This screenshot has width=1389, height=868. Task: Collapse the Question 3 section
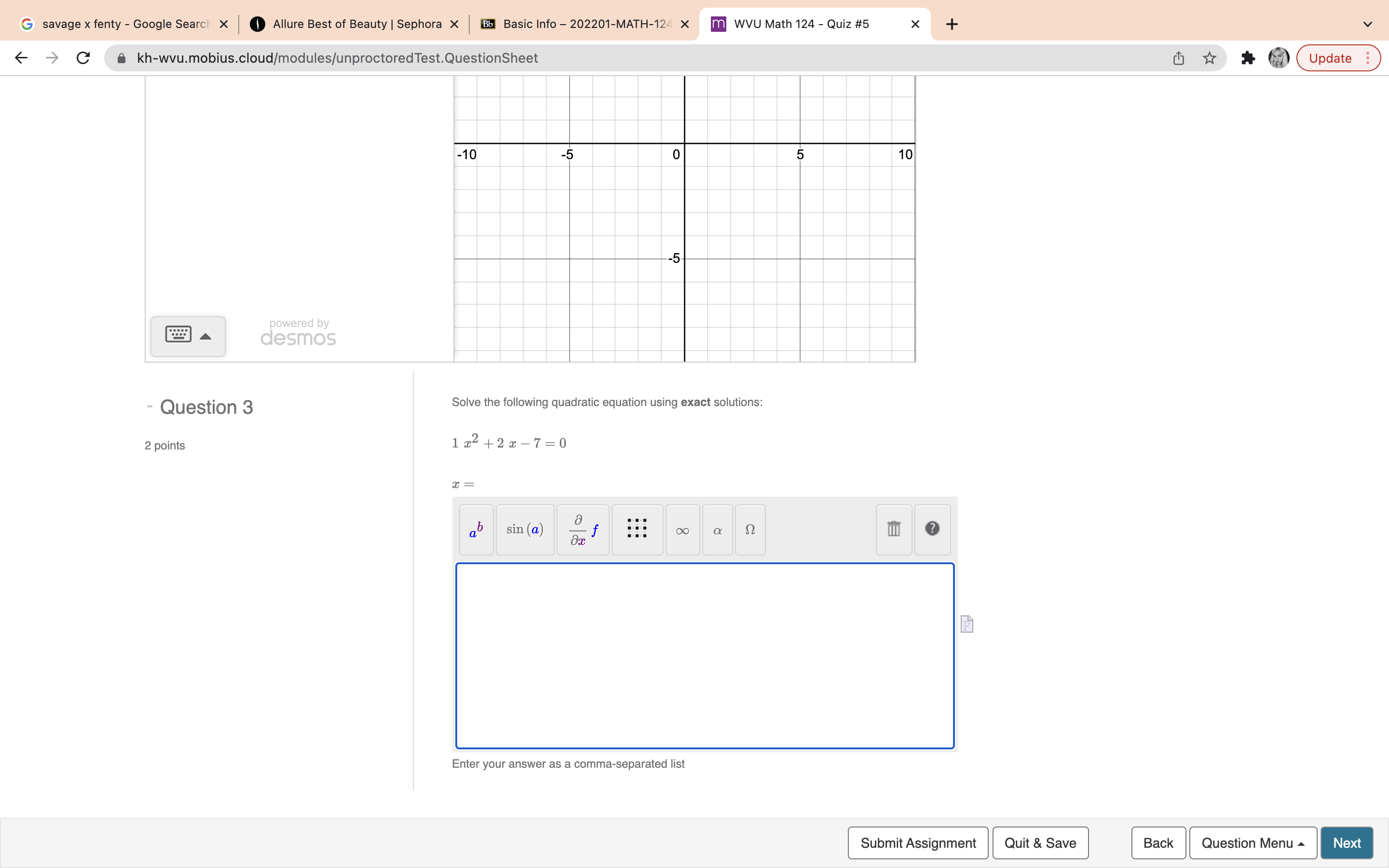tap(149, 407)
